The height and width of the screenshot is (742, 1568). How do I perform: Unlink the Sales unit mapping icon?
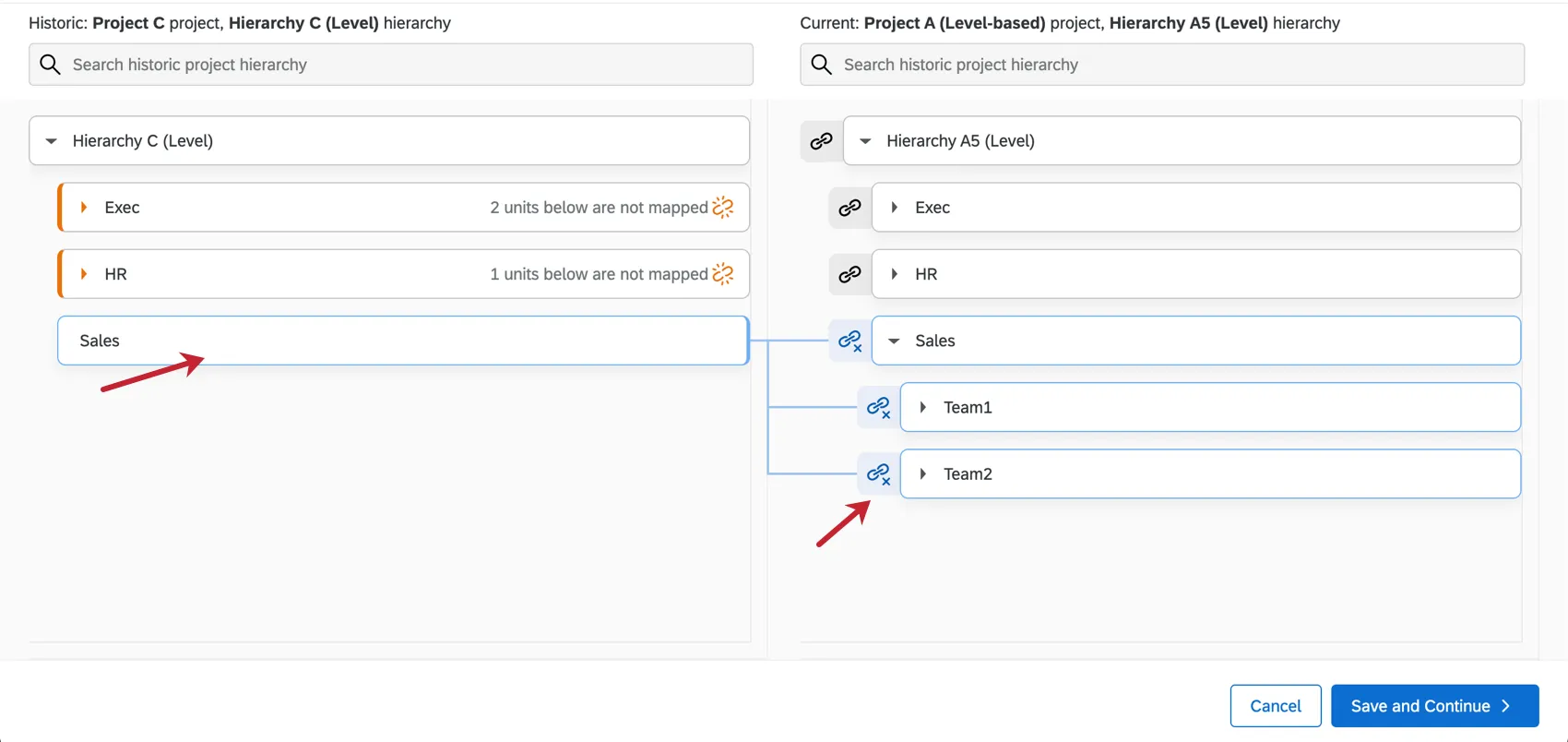(849, 341)
